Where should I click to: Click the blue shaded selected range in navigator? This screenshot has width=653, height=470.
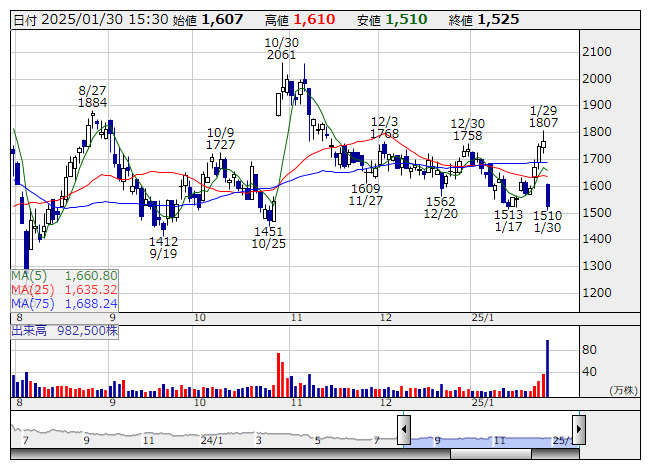pyautogui.click(x=491, y=441)
